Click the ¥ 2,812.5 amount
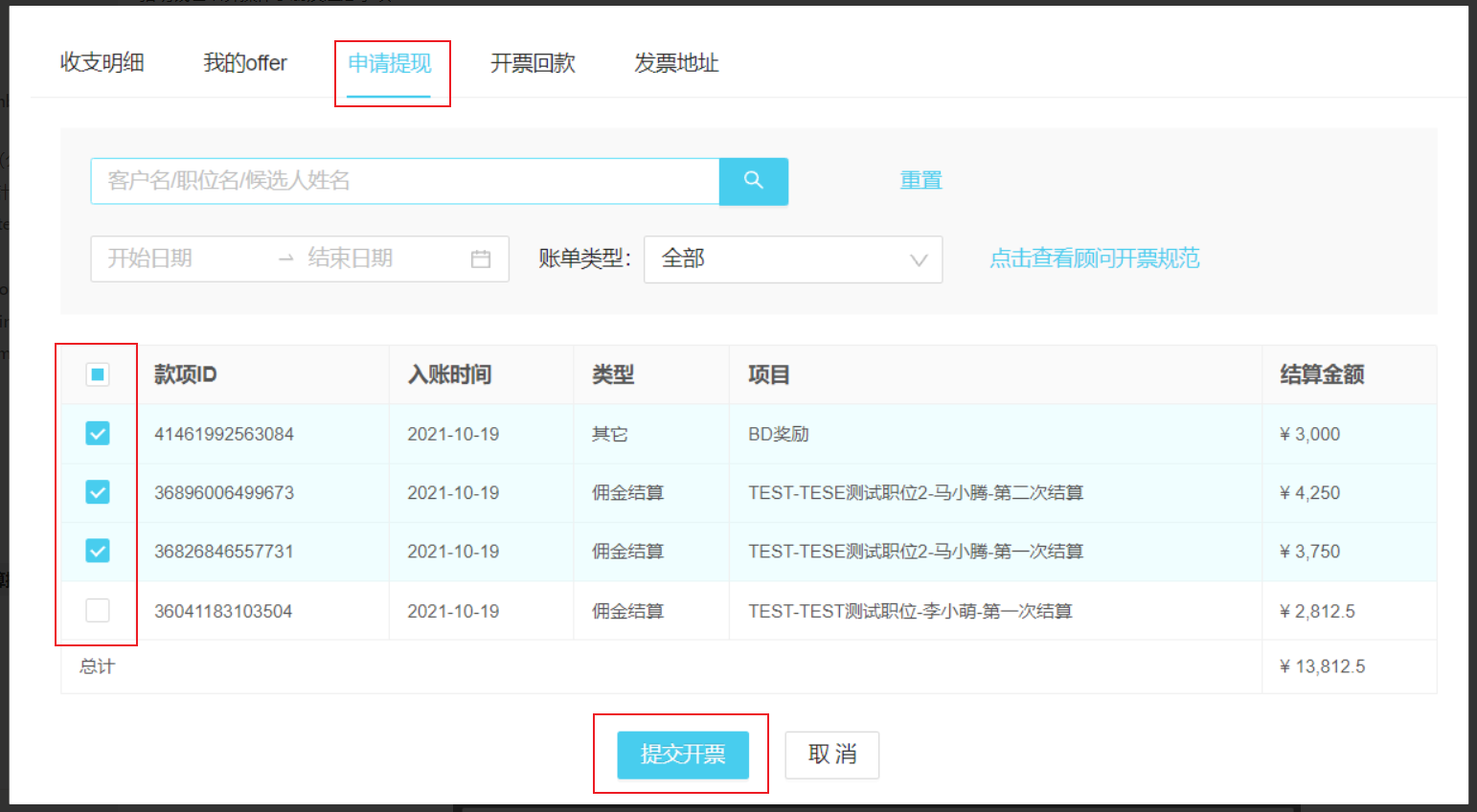Viewport: 1477px width, 812px height. (1318, 611)
